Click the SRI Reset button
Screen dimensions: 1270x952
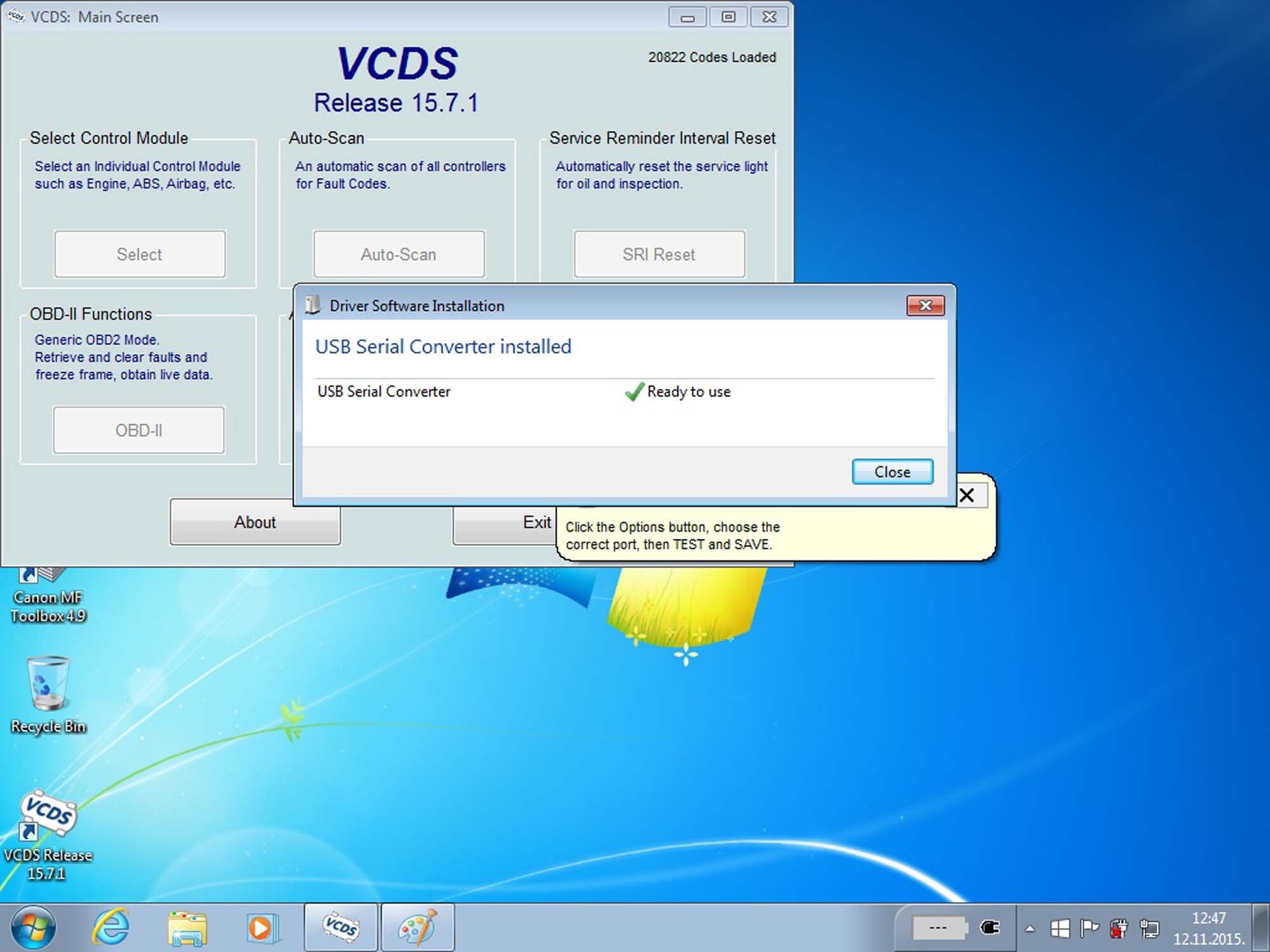[x=659, y=255]
